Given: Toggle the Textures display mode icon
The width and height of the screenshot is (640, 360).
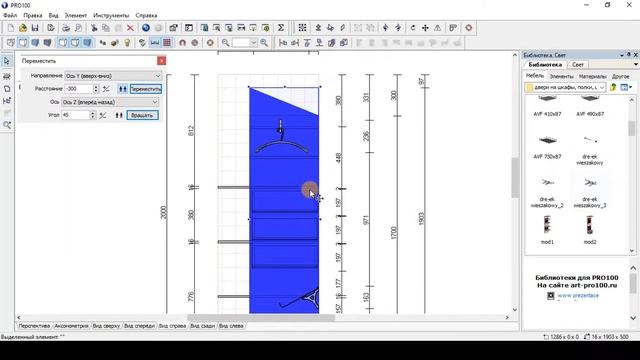Looking at the screenshot, I should (x=47, y=42).
